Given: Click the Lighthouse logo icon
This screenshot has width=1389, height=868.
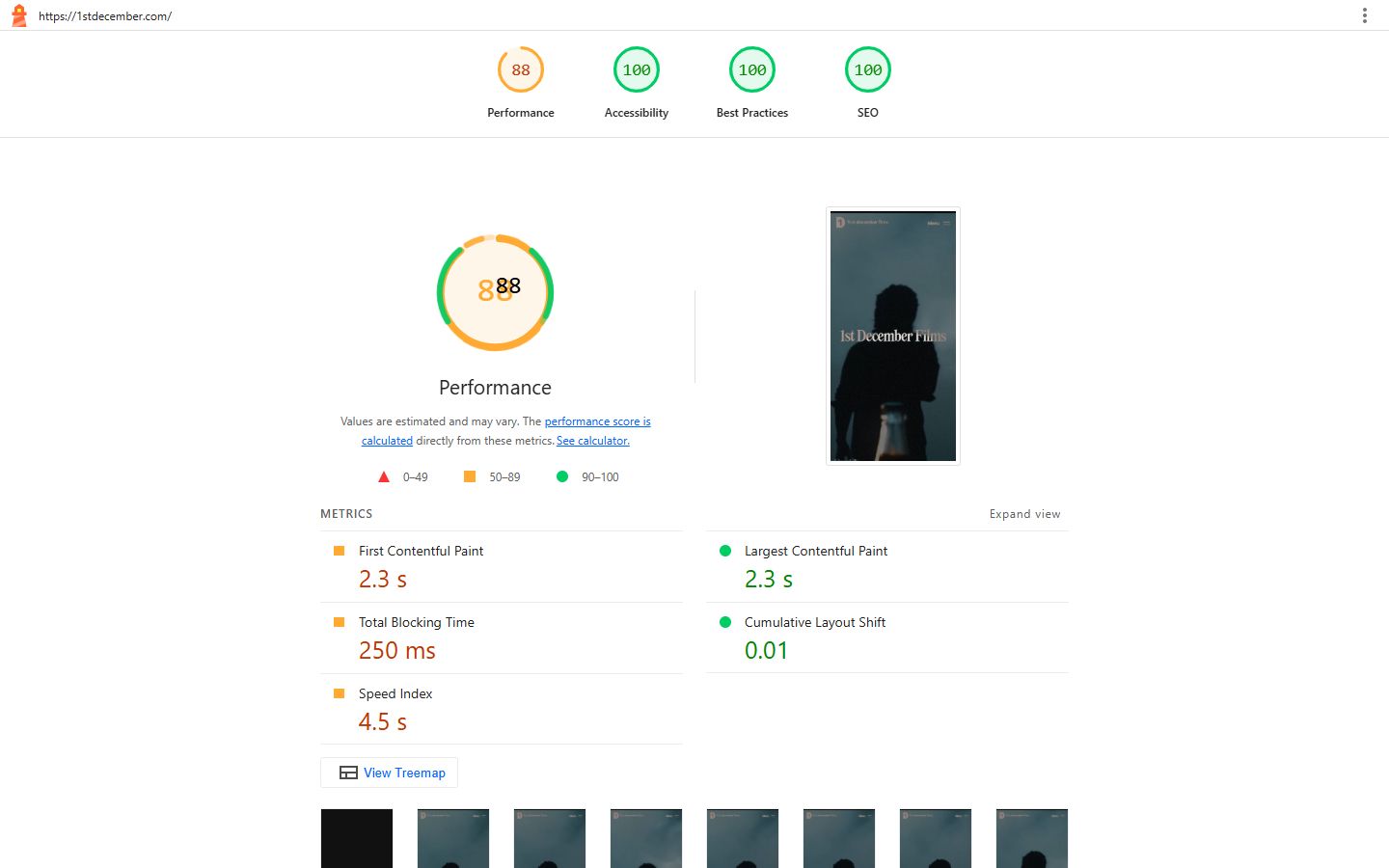Looking at the screenshot, I should click(18, 15).
